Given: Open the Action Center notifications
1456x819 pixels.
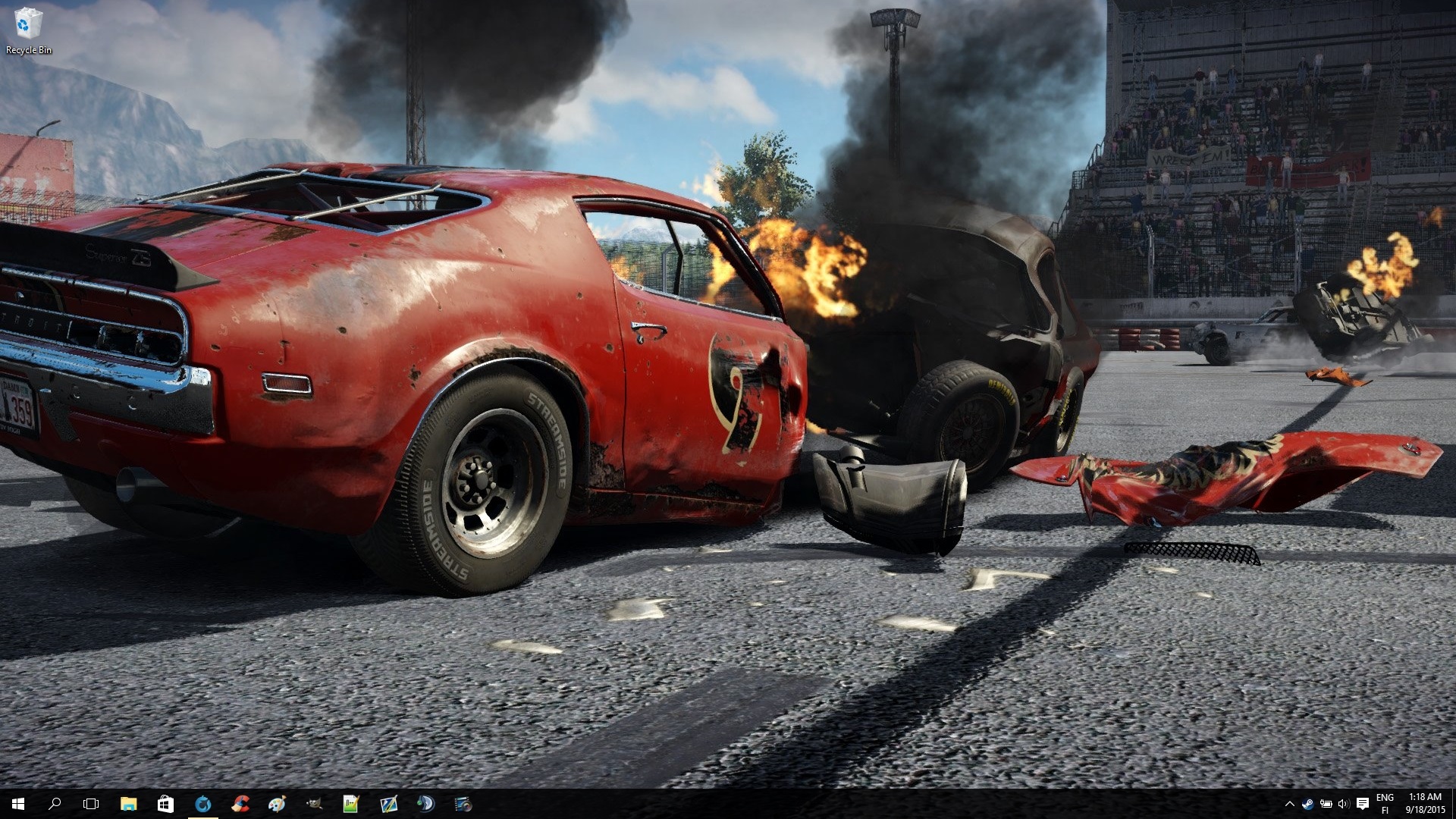Looking at the screenshot, I should (1362, 804).
